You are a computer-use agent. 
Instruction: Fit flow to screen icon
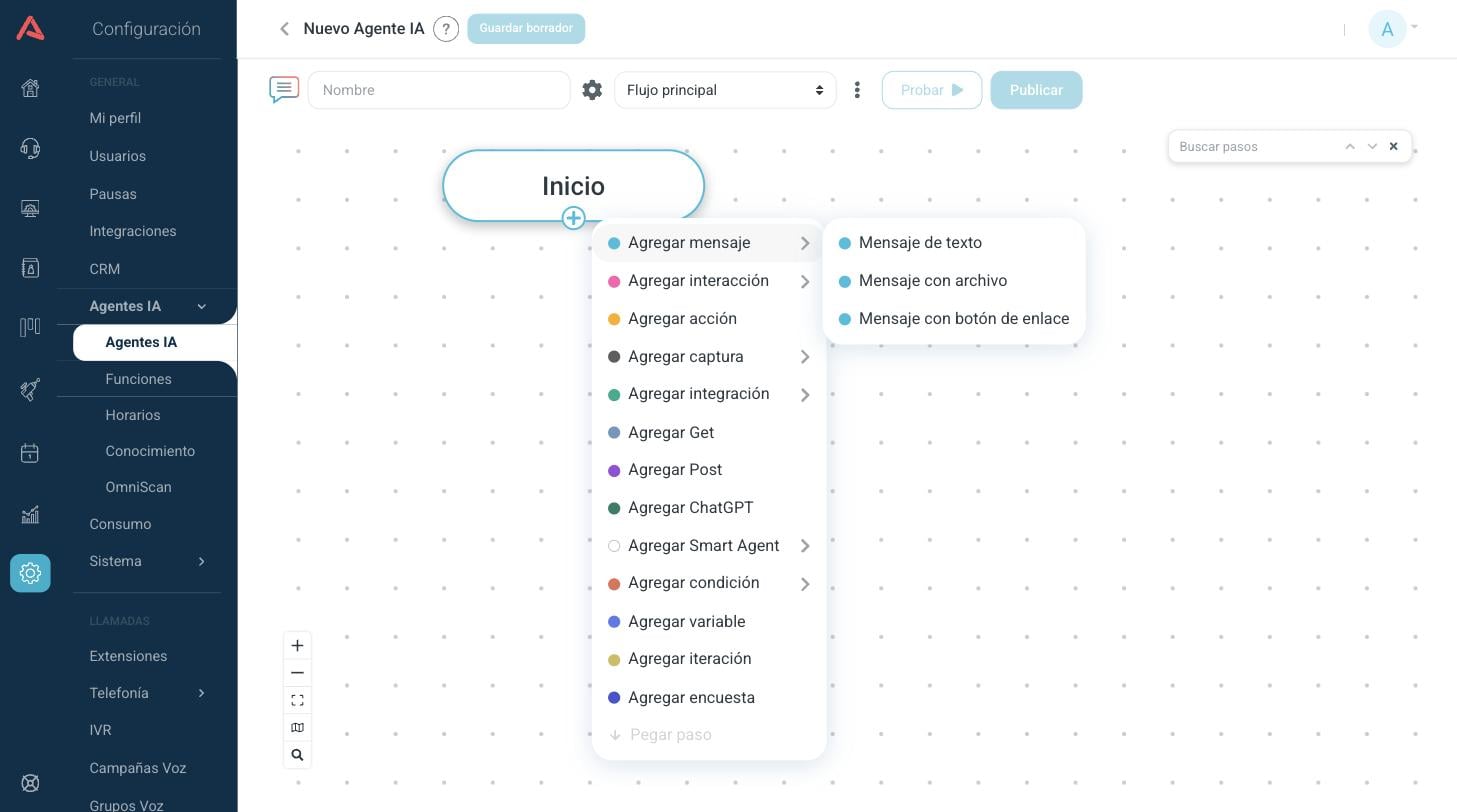pos(297,700)
